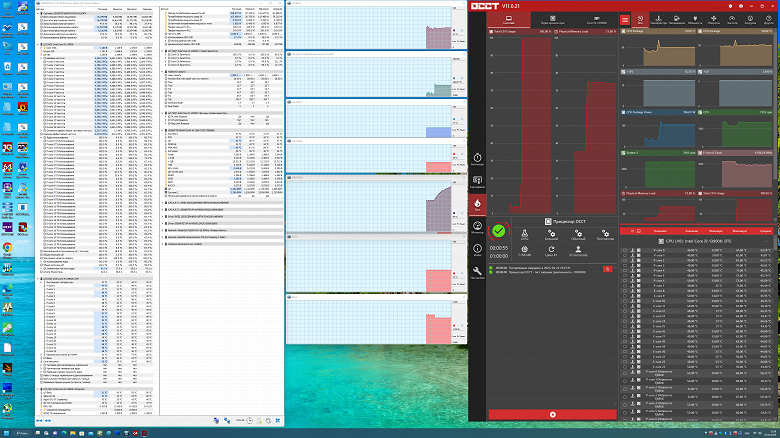Open Google Chrome from the desktop

pos(7,249)
